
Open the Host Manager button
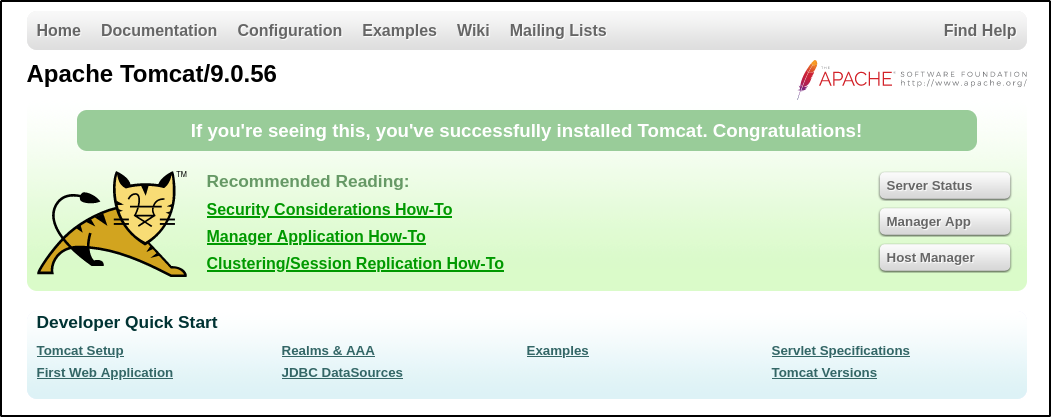point(944,258)
